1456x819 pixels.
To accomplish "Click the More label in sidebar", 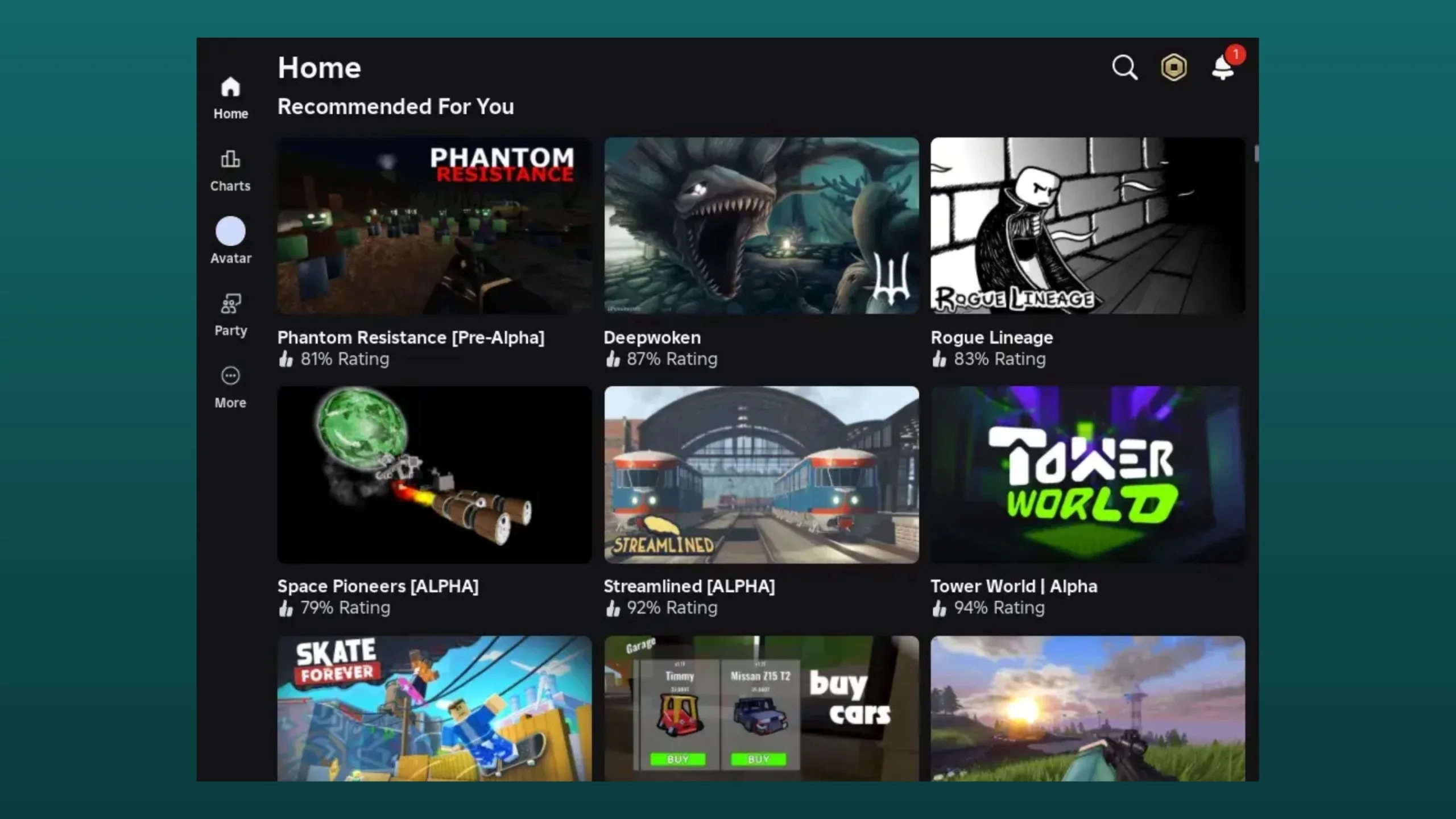I will click(x=230, y=403).
